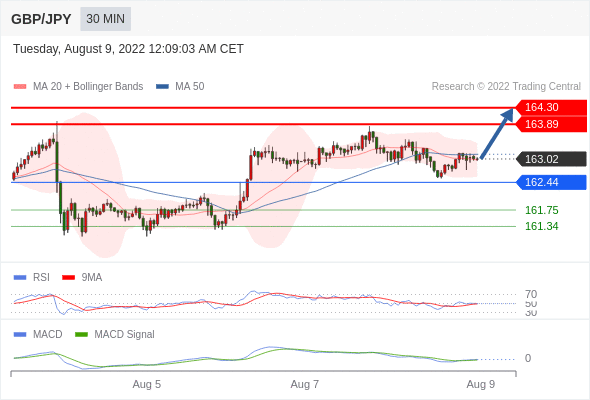Click the green 161.34 support label
This screenshot has width=590, height=400.
(x=541, y=226)
